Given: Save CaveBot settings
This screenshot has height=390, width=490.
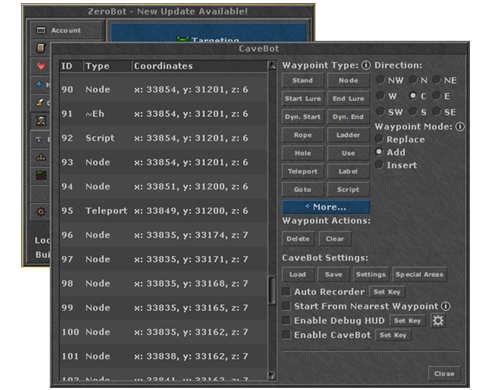Looking at the screenshot, I should point(334,274).
